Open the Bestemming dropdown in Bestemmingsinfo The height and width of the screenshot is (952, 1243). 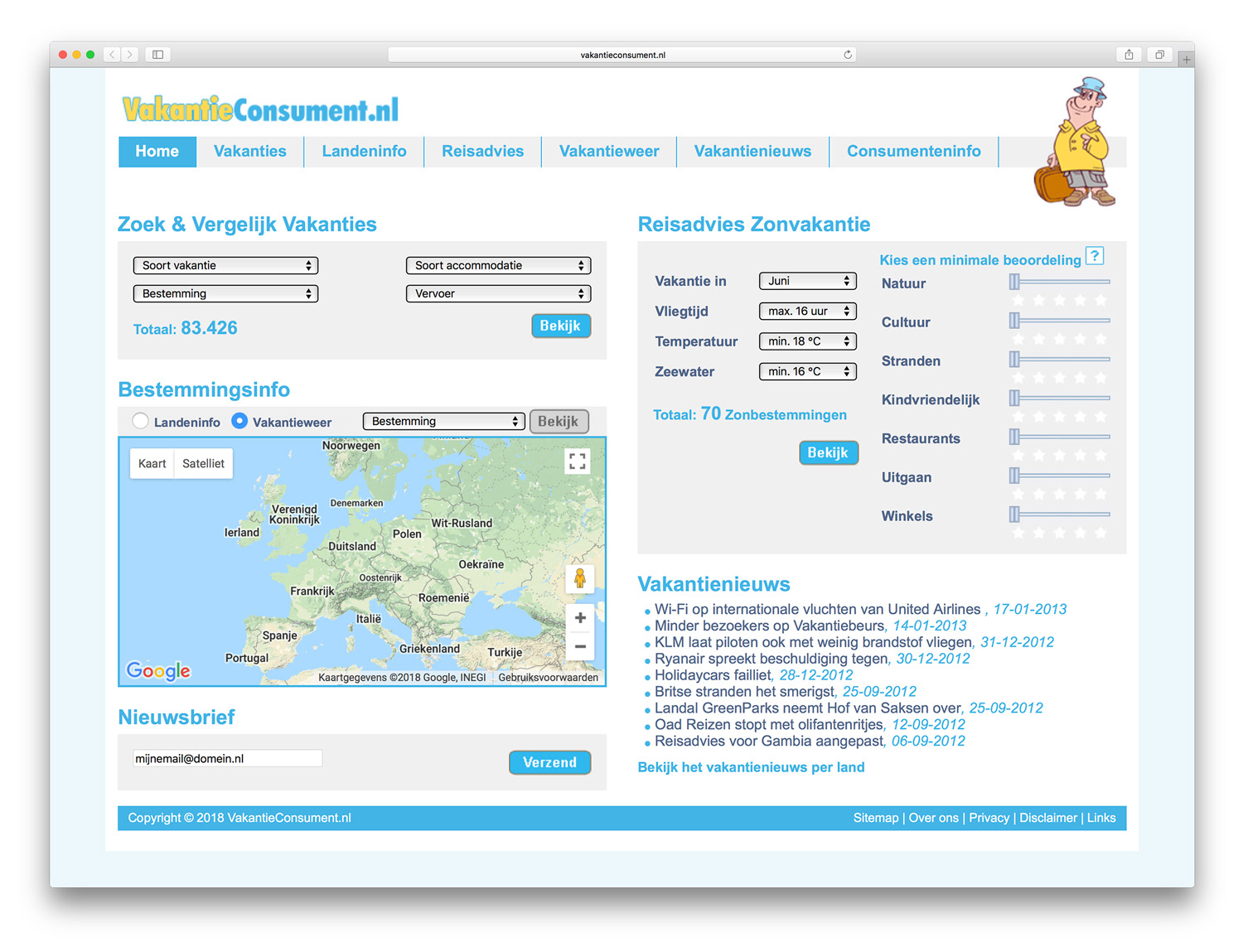pyautogui.click(x=443, y=421)
